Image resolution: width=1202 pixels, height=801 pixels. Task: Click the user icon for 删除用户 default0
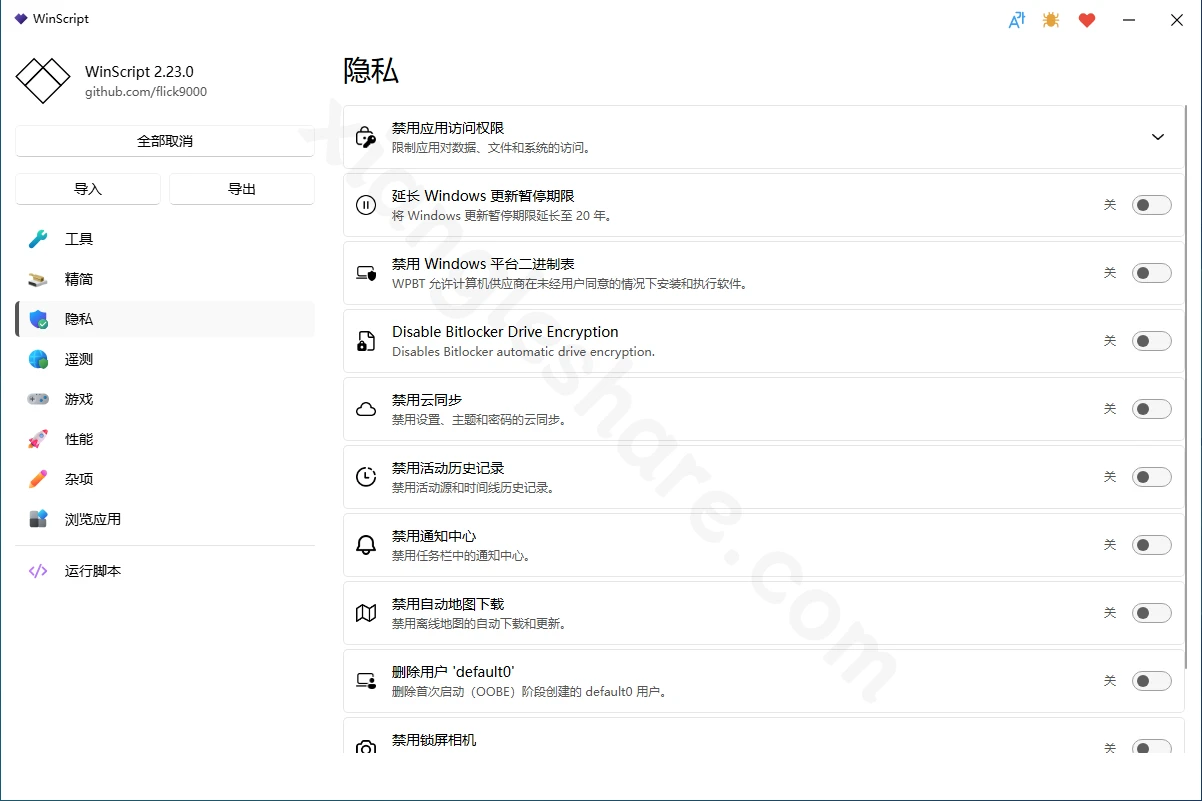366,681
